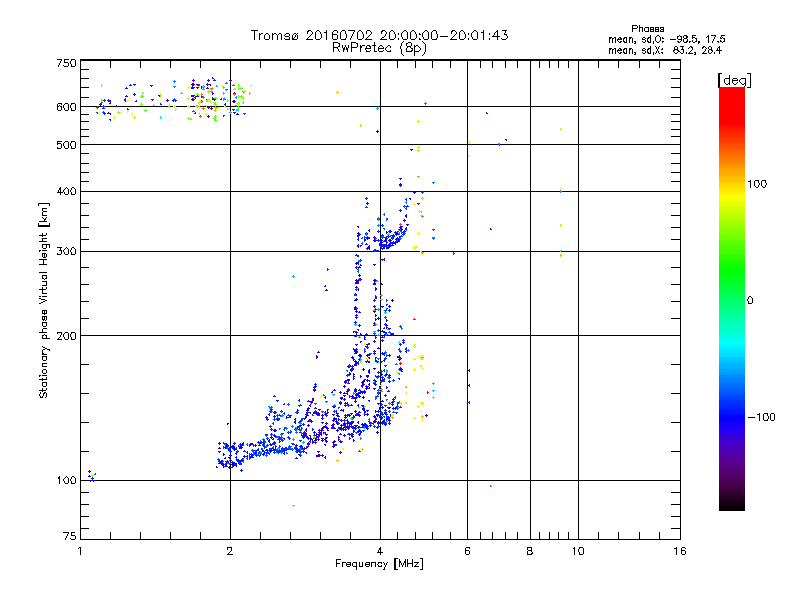This screenshot has height=600, width=800.
Task: Click the plot title "Tromsø 20160702 20:00:00-20:01:43"
Action: (379, 35)
